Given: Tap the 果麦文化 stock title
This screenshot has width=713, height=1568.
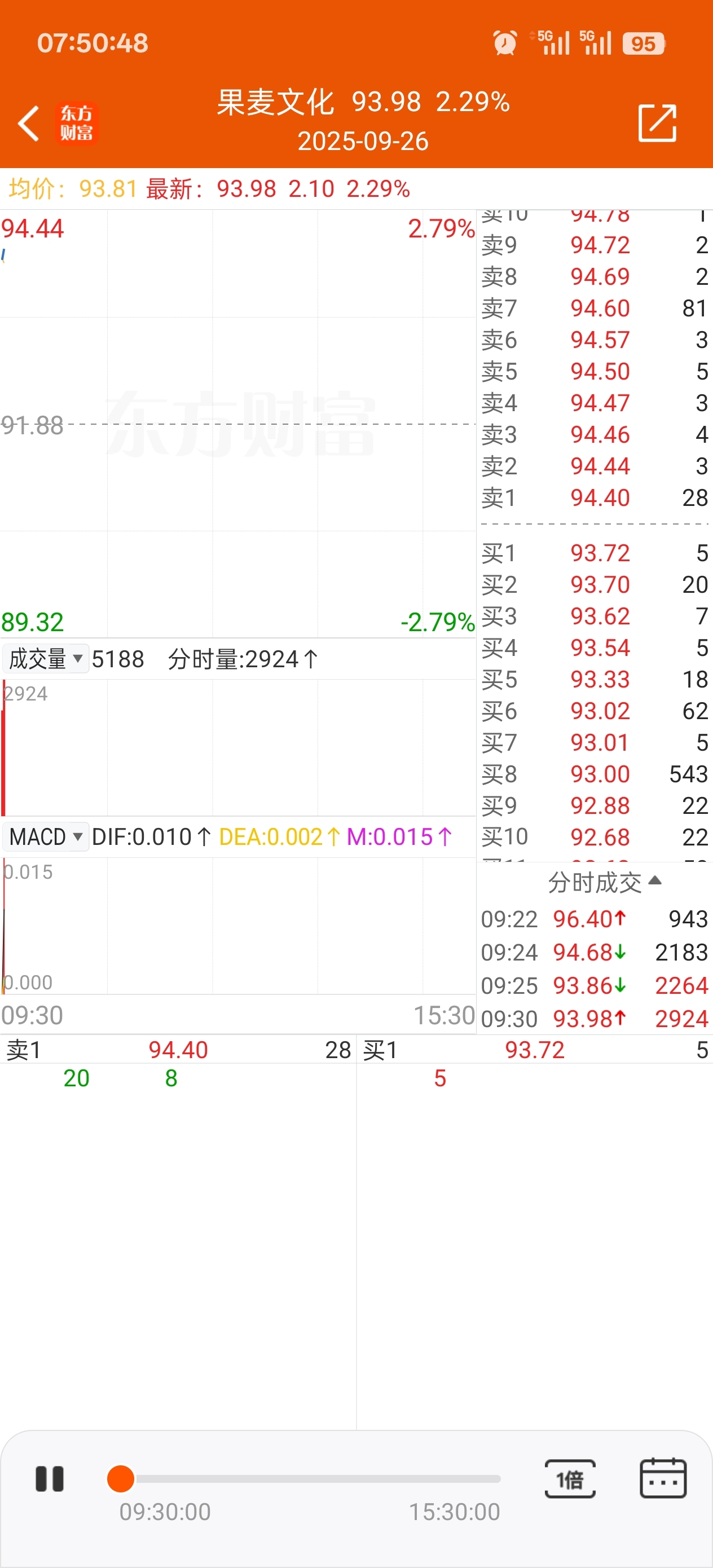Looking at the screenshot, I should [275, 102].
